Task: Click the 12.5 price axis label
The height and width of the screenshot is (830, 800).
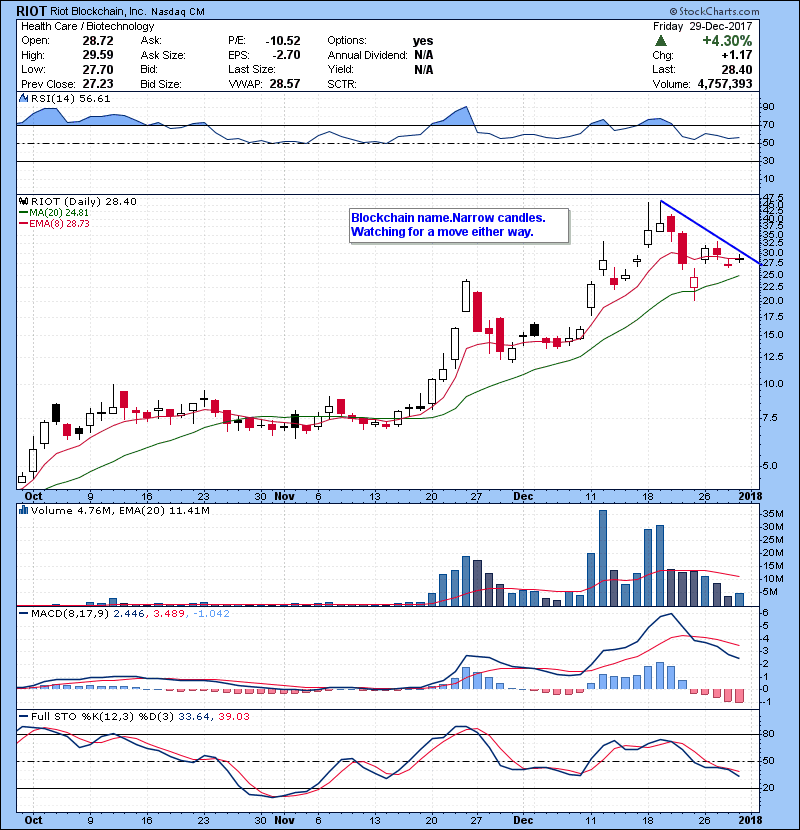Action: pos(773,357)
